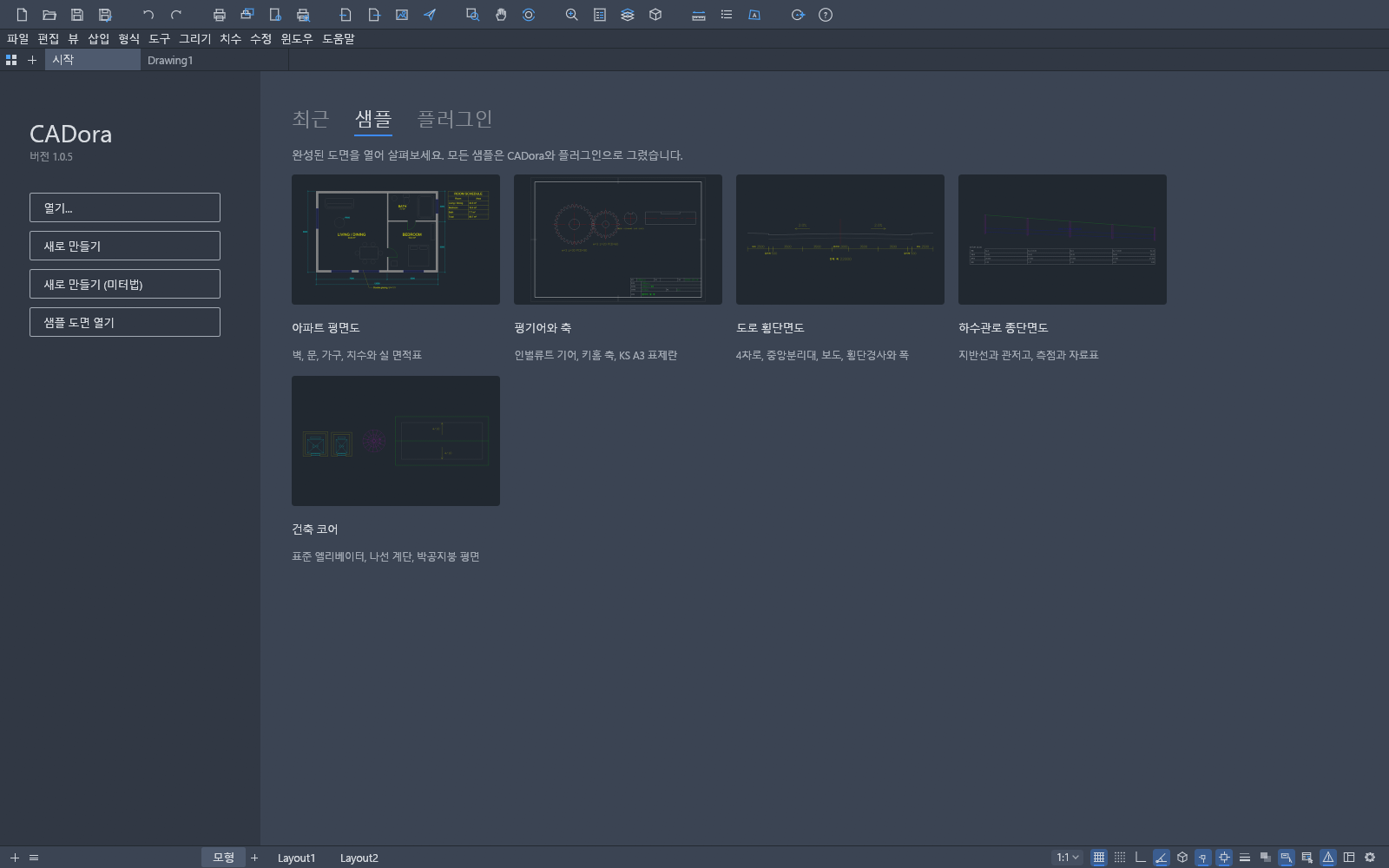Open the 편집 menu
Screen dimensions: 1389x868
(49, 39)
